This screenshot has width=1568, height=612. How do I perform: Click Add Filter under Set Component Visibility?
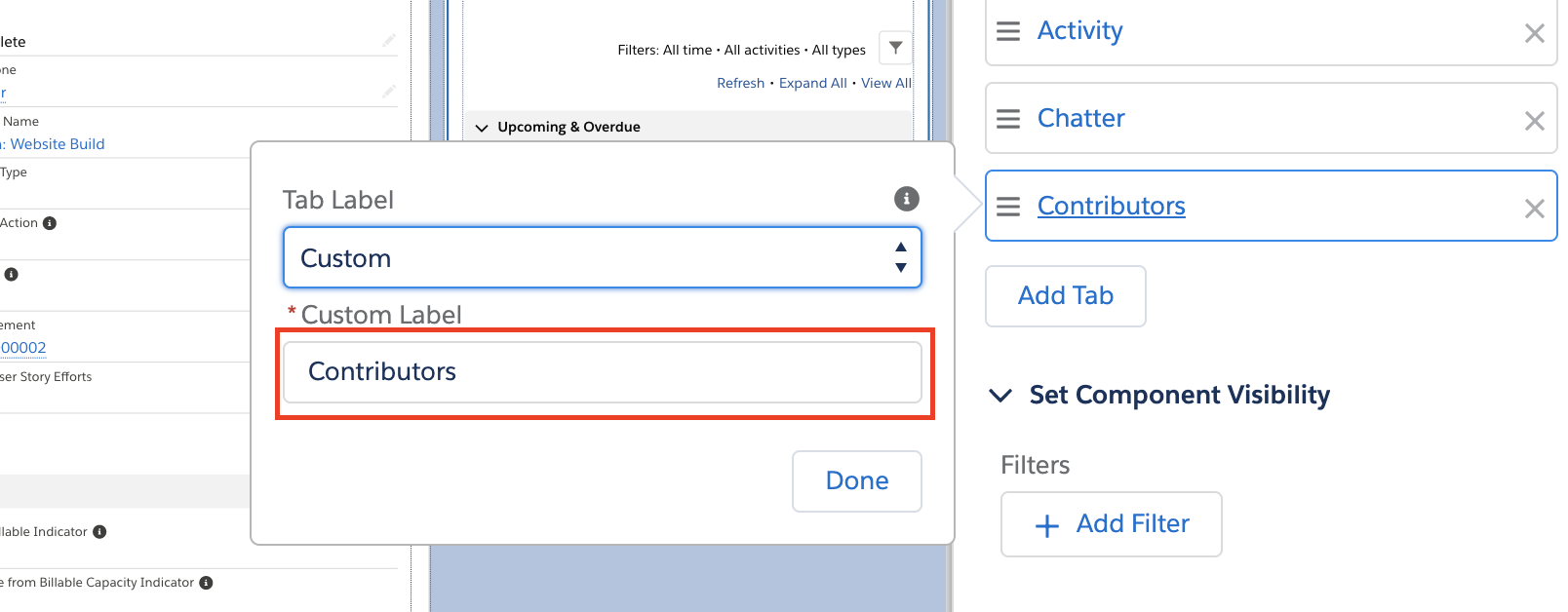pos(1111,524)
